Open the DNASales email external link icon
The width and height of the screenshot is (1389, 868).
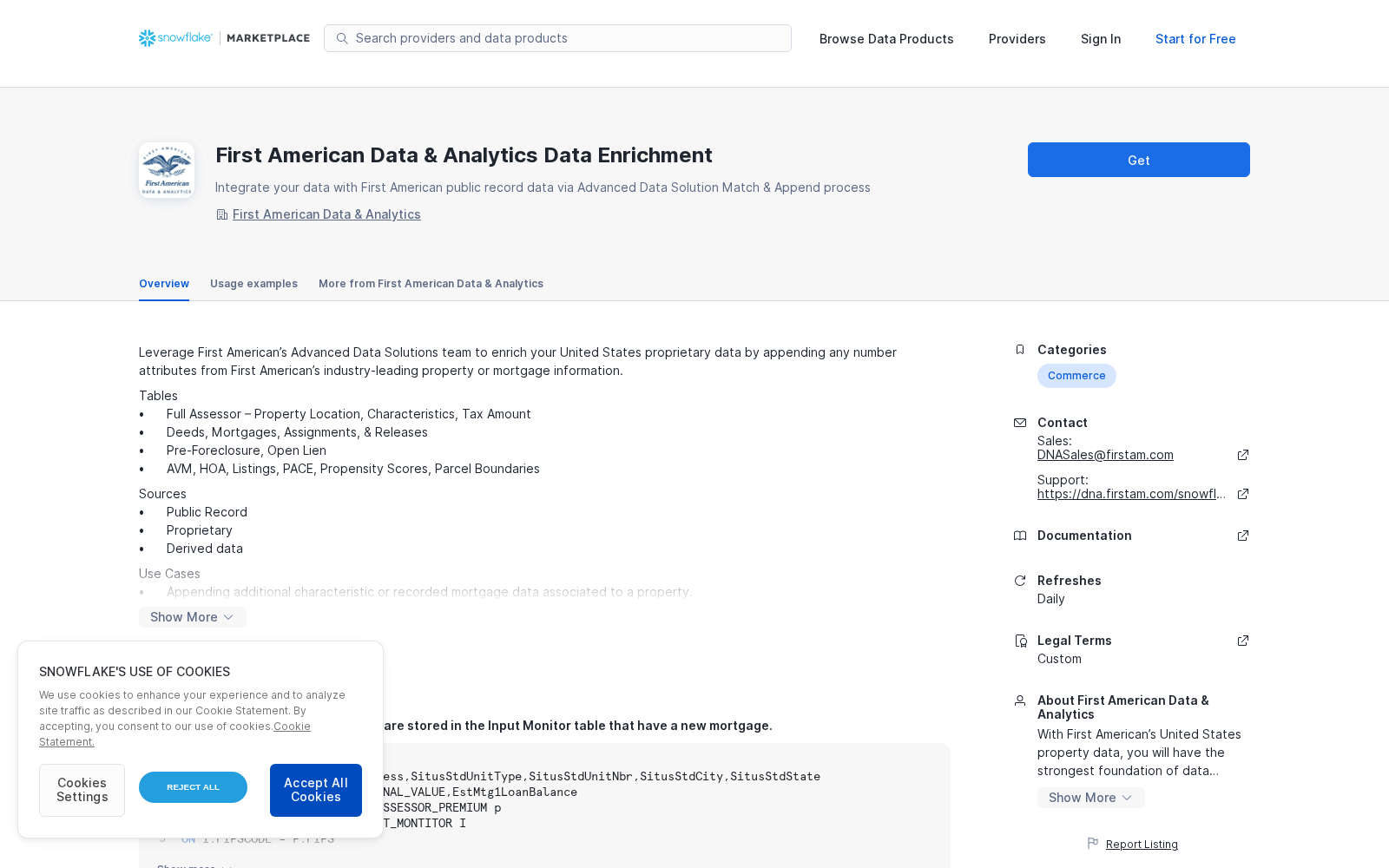coord(1243,455)
